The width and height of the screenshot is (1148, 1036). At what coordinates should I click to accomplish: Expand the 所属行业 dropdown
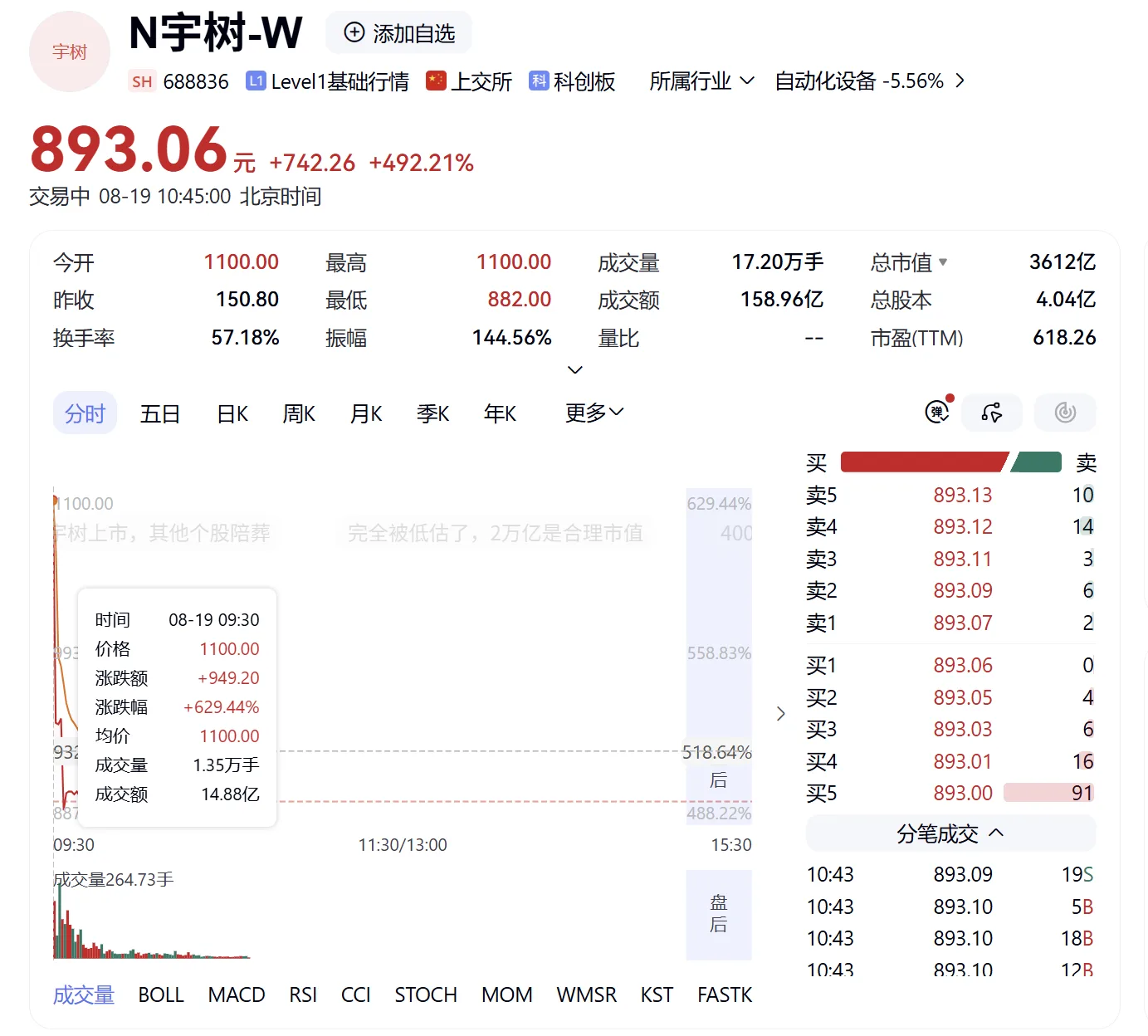[x=701, y=81]
